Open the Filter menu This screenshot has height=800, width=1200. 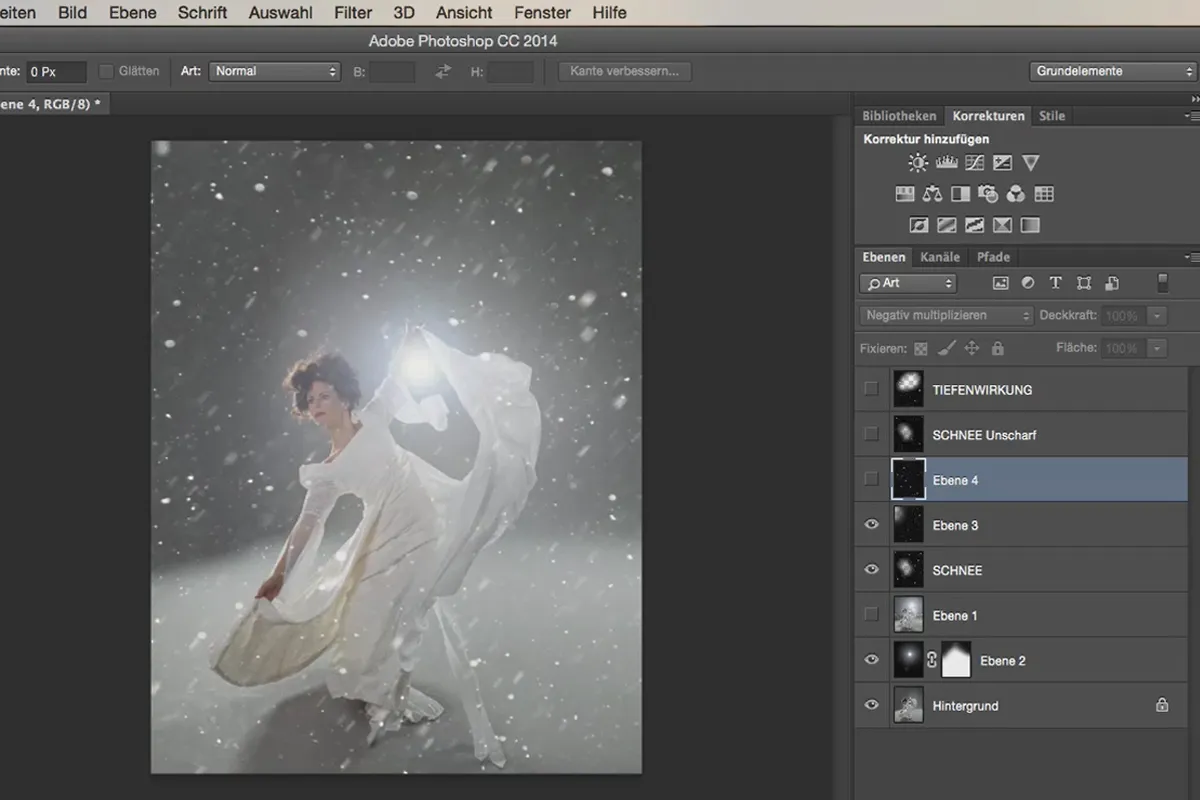coord(352,13)
